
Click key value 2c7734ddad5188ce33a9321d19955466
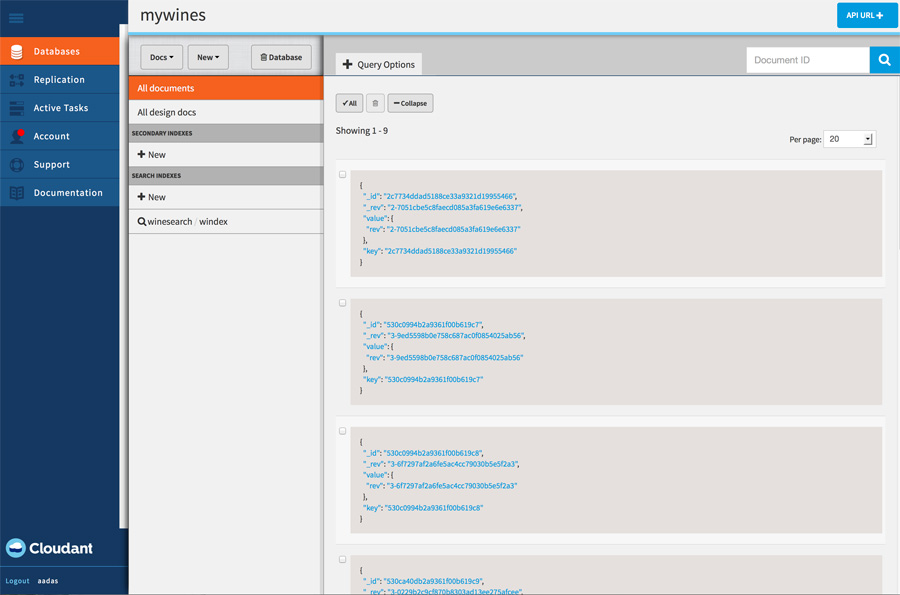tap(451, 251)
